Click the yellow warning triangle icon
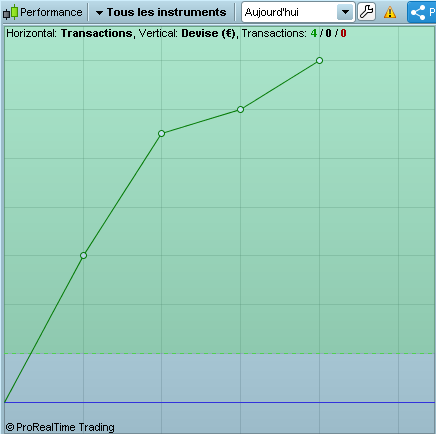Screen dimensions: 436x434 [390, 12]
